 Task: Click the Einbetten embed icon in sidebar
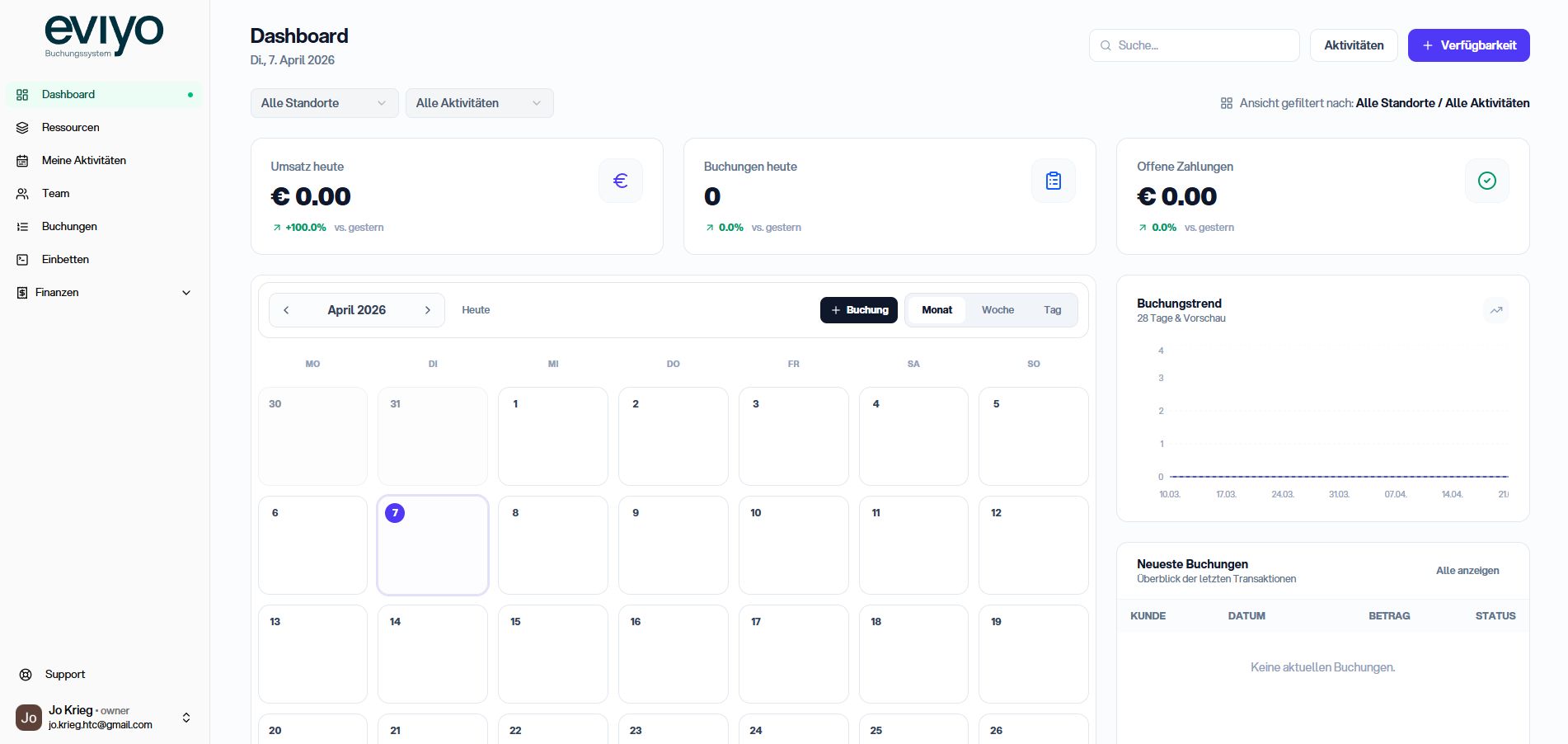(23, 260)
